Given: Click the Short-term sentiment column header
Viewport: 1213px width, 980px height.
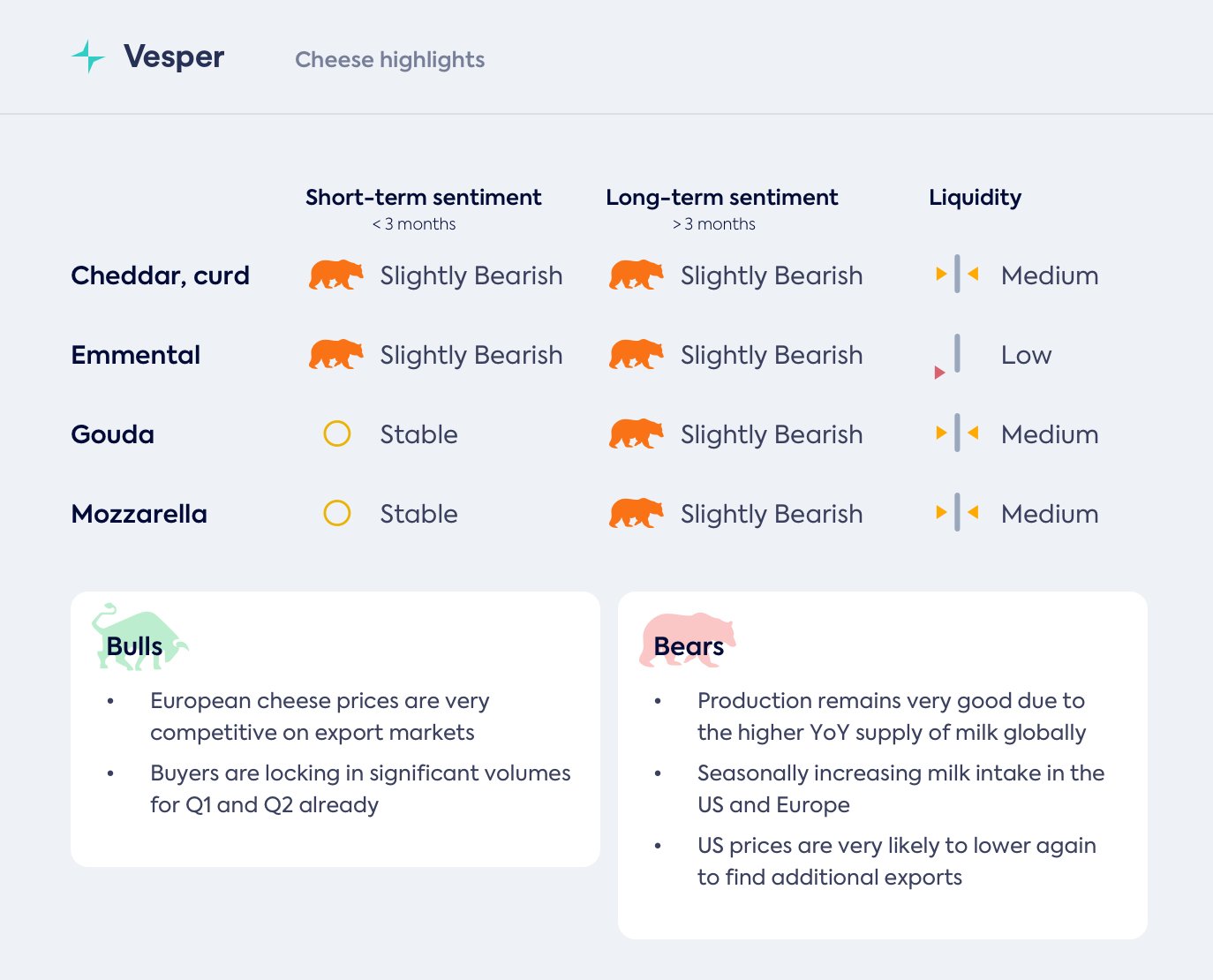Looking at the screenshot, I should [423, 198].
